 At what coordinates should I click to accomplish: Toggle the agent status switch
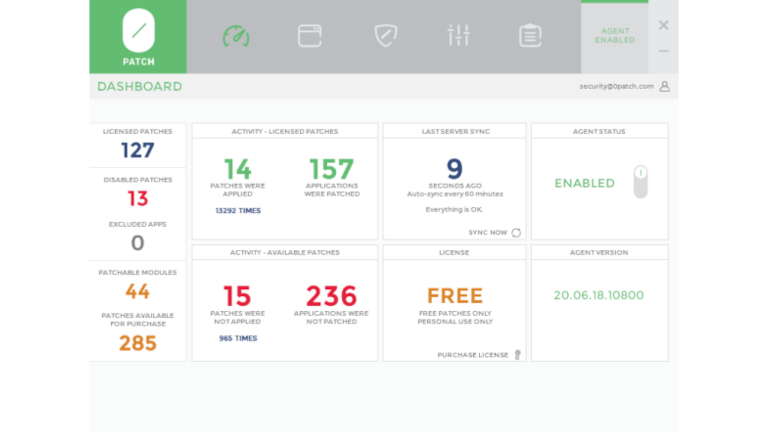[641, 182]
